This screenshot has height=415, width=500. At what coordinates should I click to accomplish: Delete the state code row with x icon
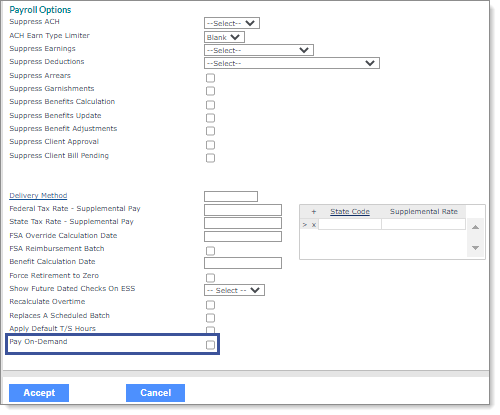click(x=314, y=225)
